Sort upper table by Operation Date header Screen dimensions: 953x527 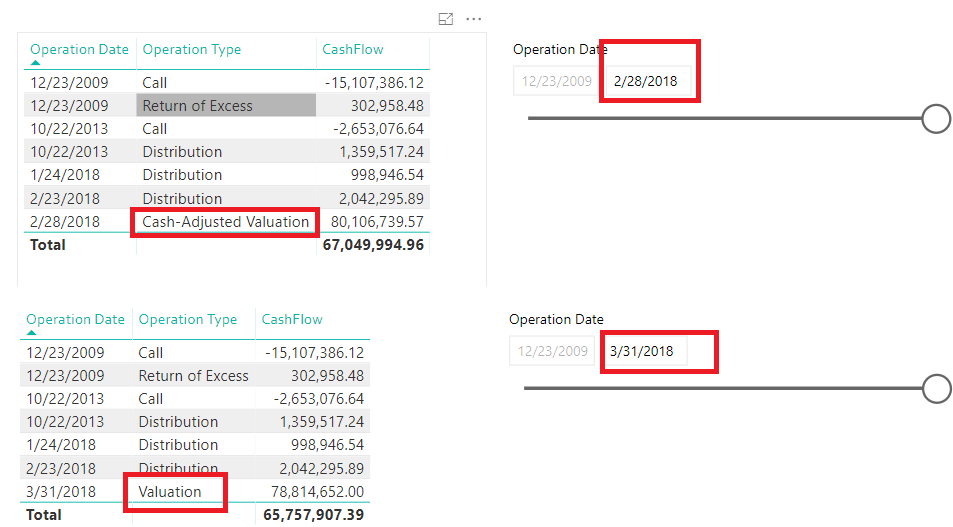pos(80,49)
